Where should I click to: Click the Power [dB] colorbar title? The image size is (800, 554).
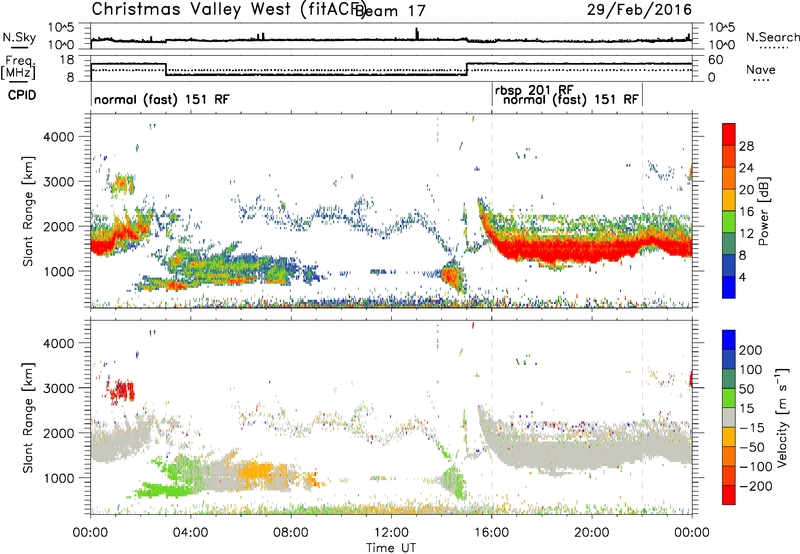[x=764, y=211]
